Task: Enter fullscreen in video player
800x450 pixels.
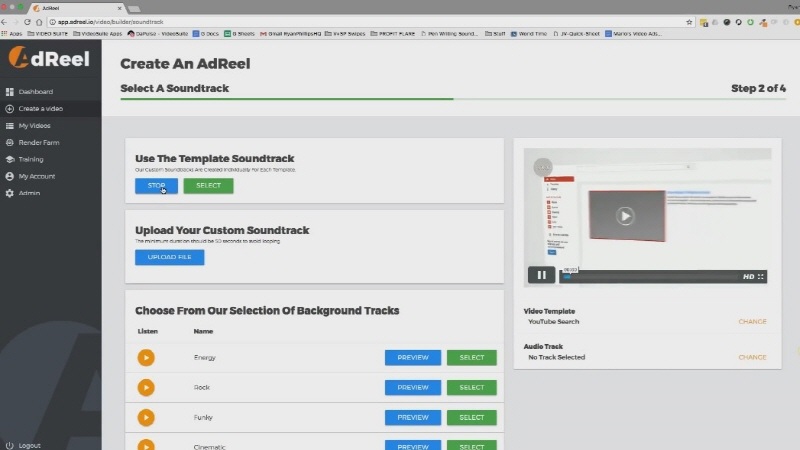Action: coord(761,277)
